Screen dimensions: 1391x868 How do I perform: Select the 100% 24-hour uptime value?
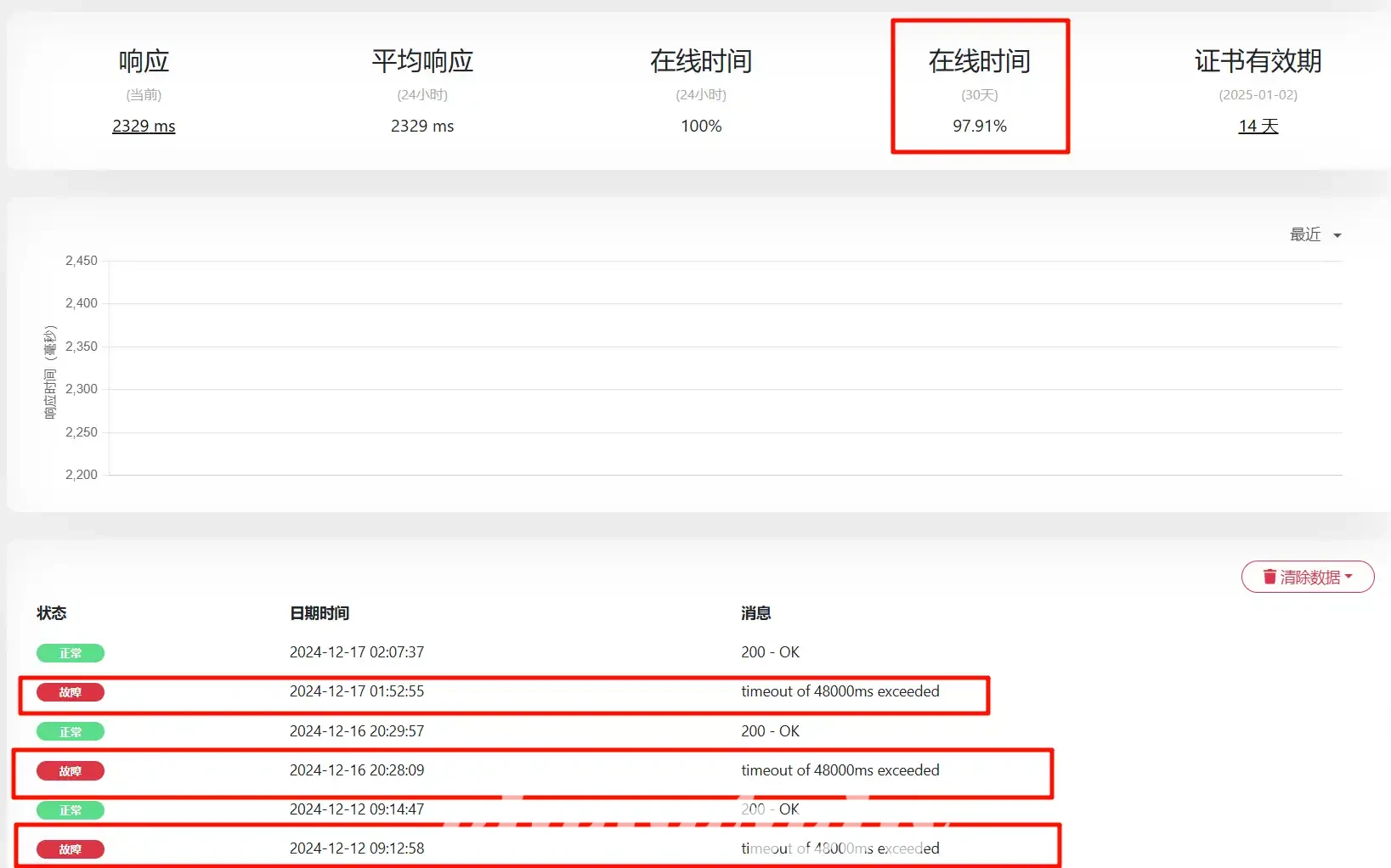point(701,126)
